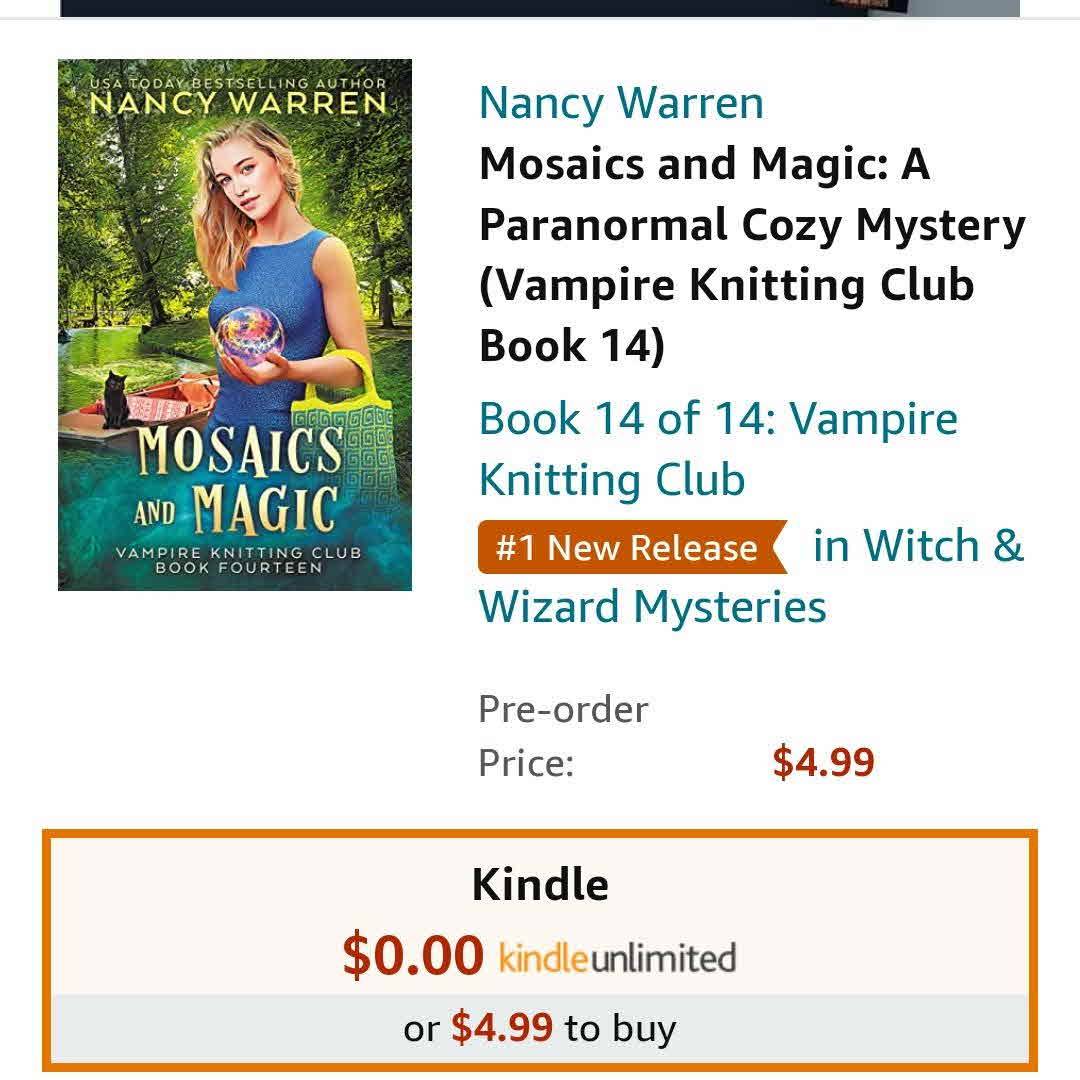Click the kindleunlimited logo
Screen dimensions: 1080x1080
pyautogui.click(x=617, y=958)
